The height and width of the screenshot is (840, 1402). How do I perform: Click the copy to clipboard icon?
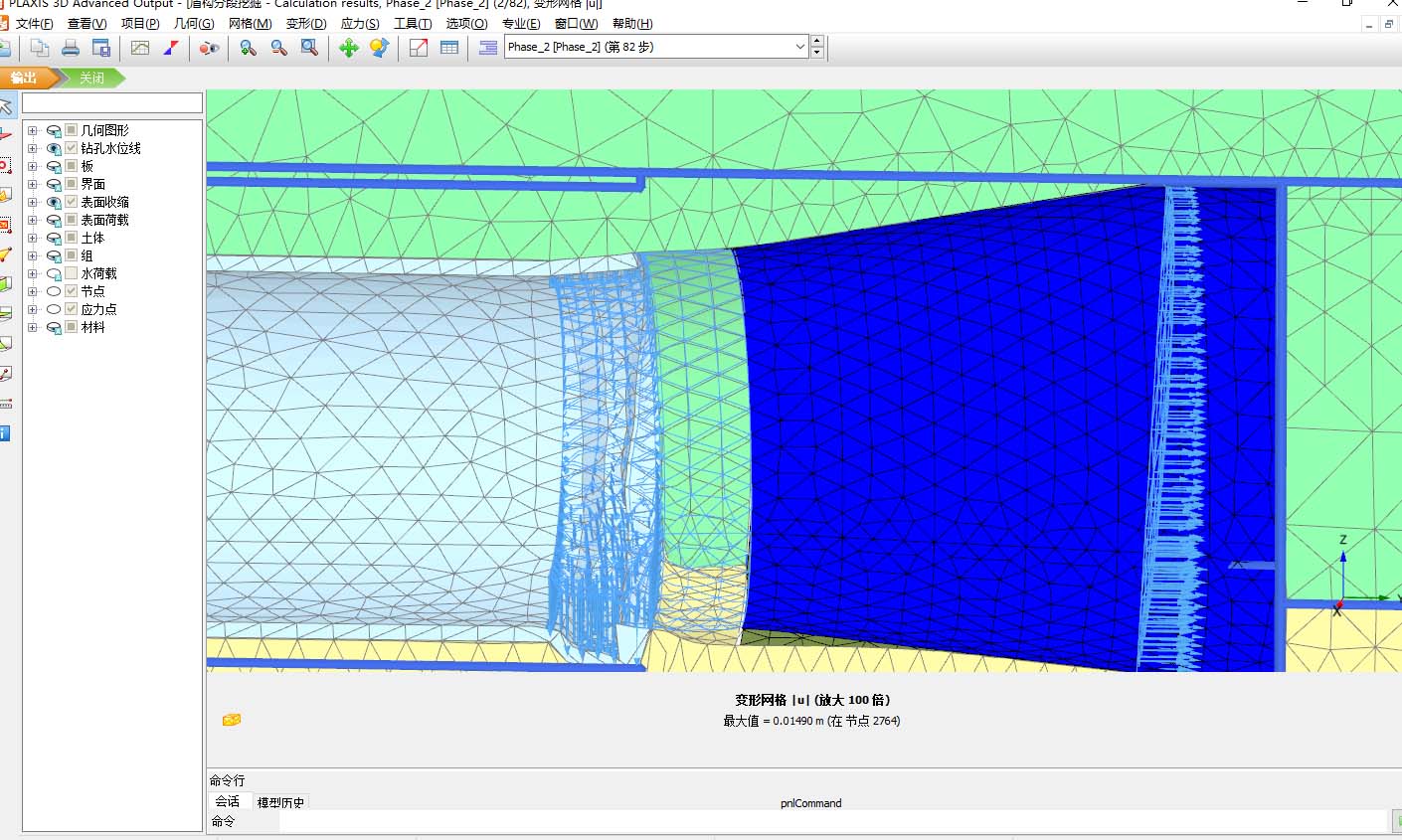coord(40,48)
